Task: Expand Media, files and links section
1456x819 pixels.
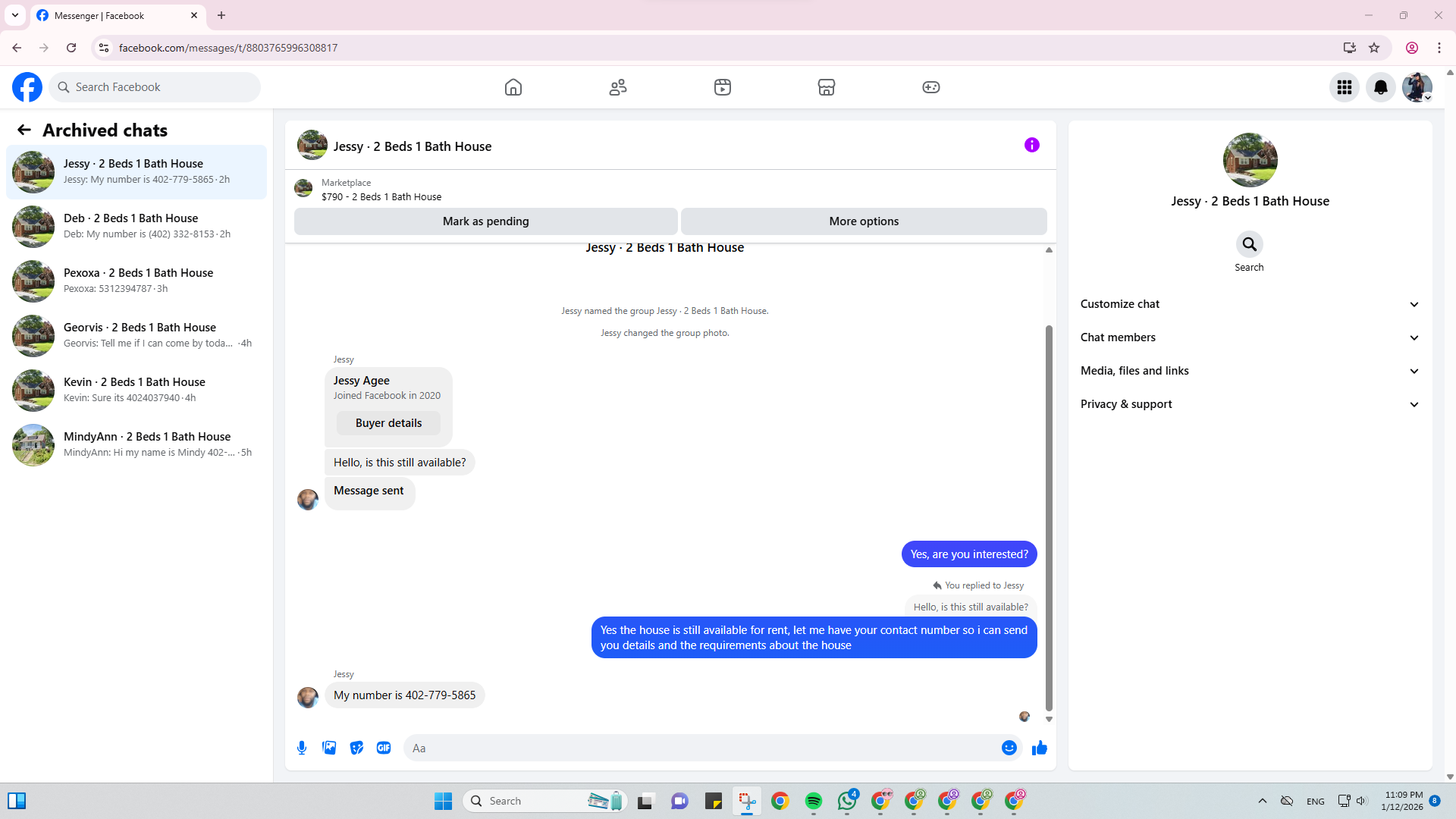Action: point(1249,371)
